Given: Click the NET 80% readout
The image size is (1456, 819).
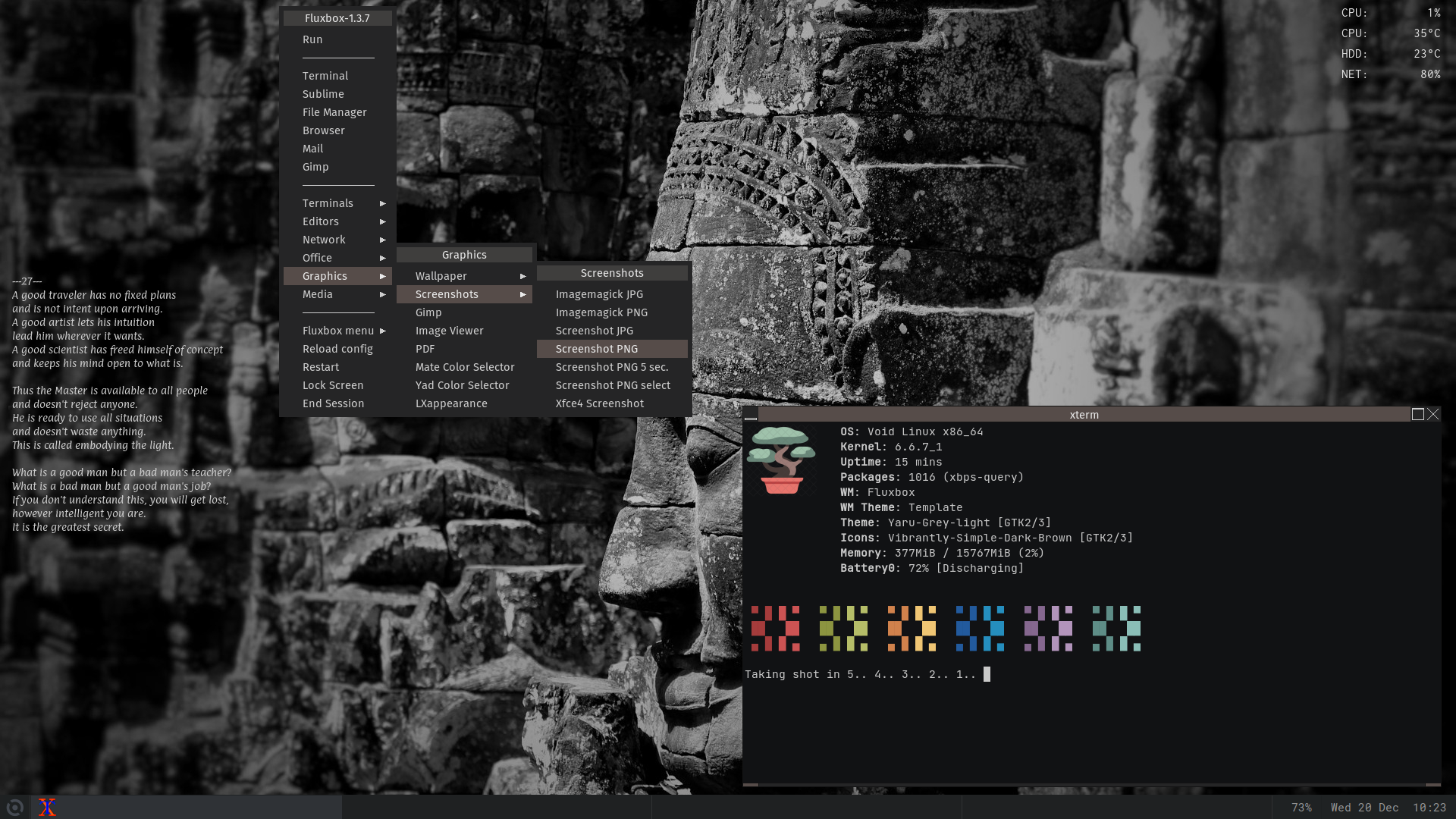Looking at the screenshot, I should tap(1391, 74).
